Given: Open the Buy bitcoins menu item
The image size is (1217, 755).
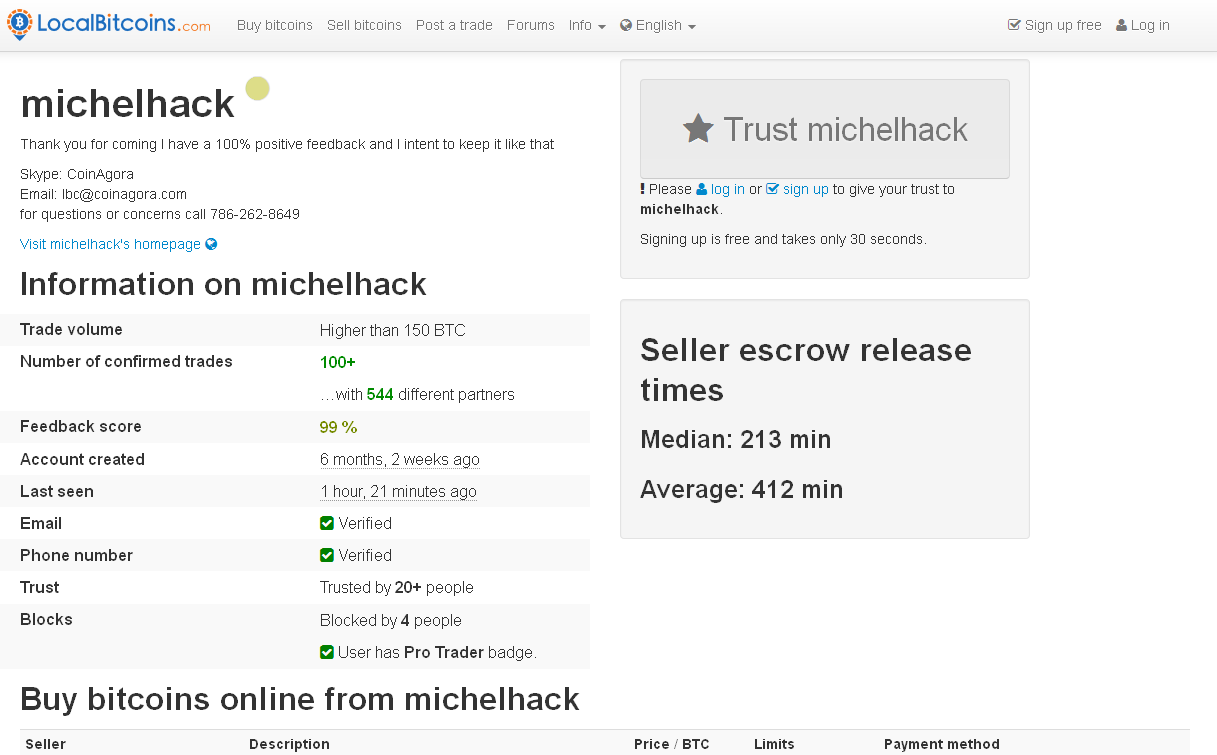Looking at the screenshot, I should pyautogui.click(x=275, y=25).
